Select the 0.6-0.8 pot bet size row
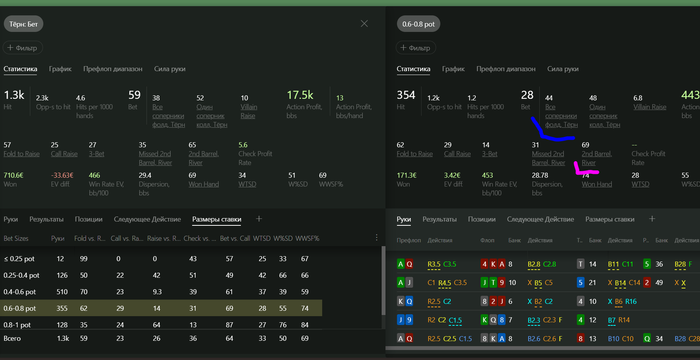This screenshot has height=360, width=700. pos(162,308)
